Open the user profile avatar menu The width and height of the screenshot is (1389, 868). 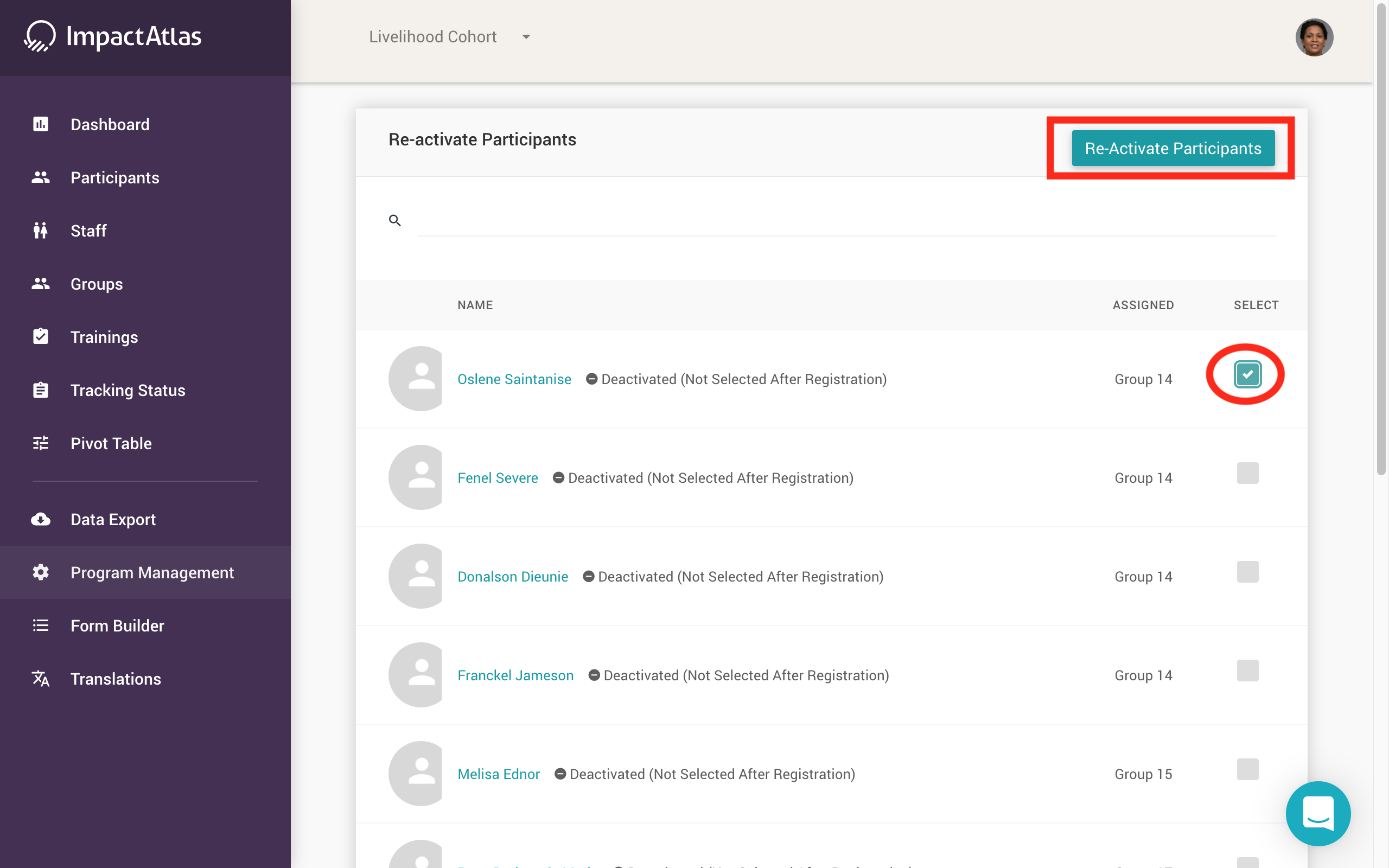(1314, 37)
